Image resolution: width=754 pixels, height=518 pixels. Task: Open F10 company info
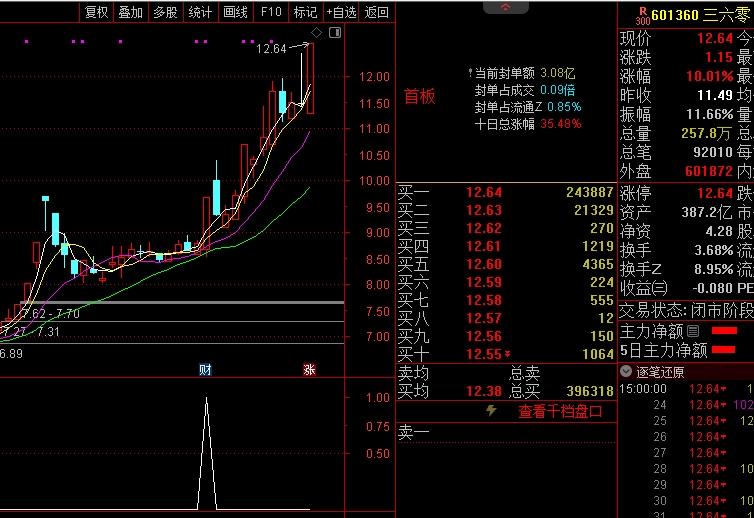(271, 12)
